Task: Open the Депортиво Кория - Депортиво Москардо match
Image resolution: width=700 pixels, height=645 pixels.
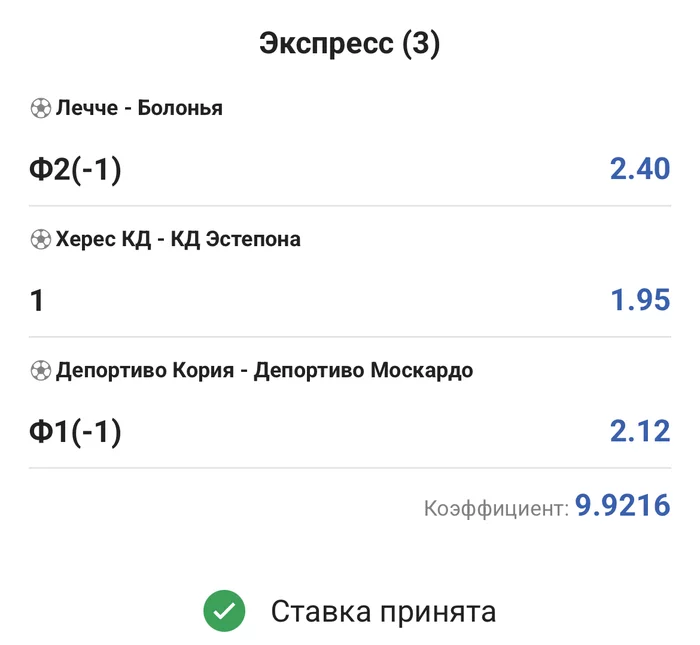Action: pos(264,371)
